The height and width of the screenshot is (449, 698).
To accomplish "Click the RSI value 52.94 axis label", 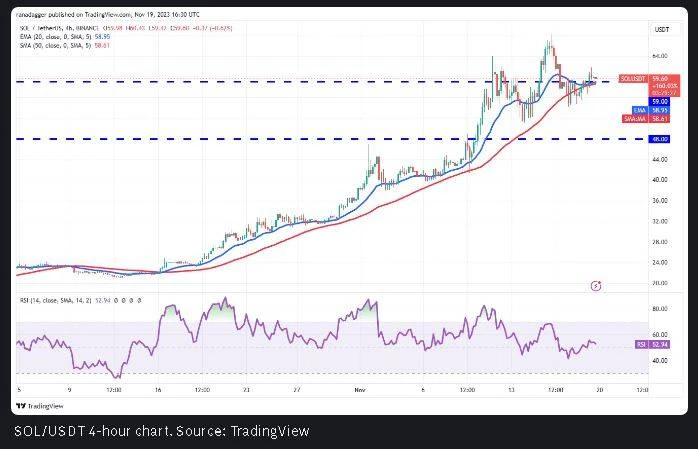I will tap(660, 345).
